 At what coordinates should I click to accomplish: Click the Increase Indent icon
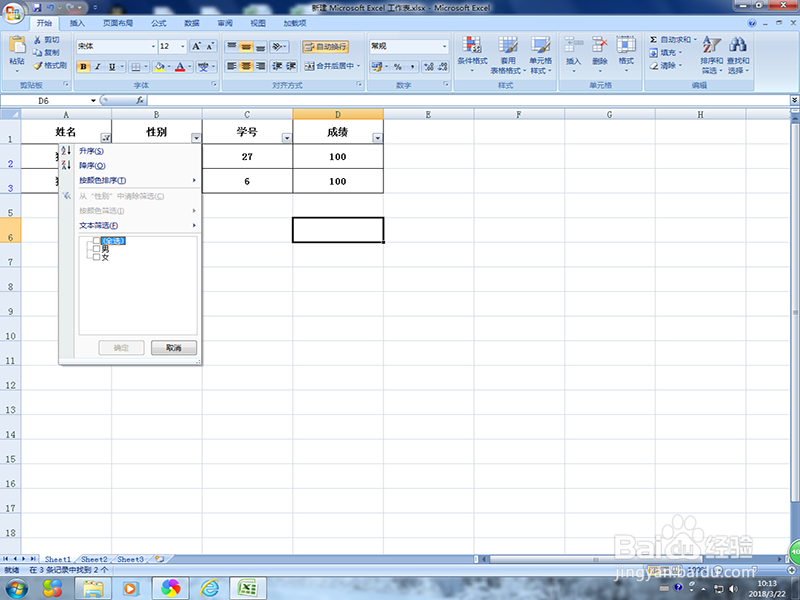pyautogui.click(x=291, y=66)
